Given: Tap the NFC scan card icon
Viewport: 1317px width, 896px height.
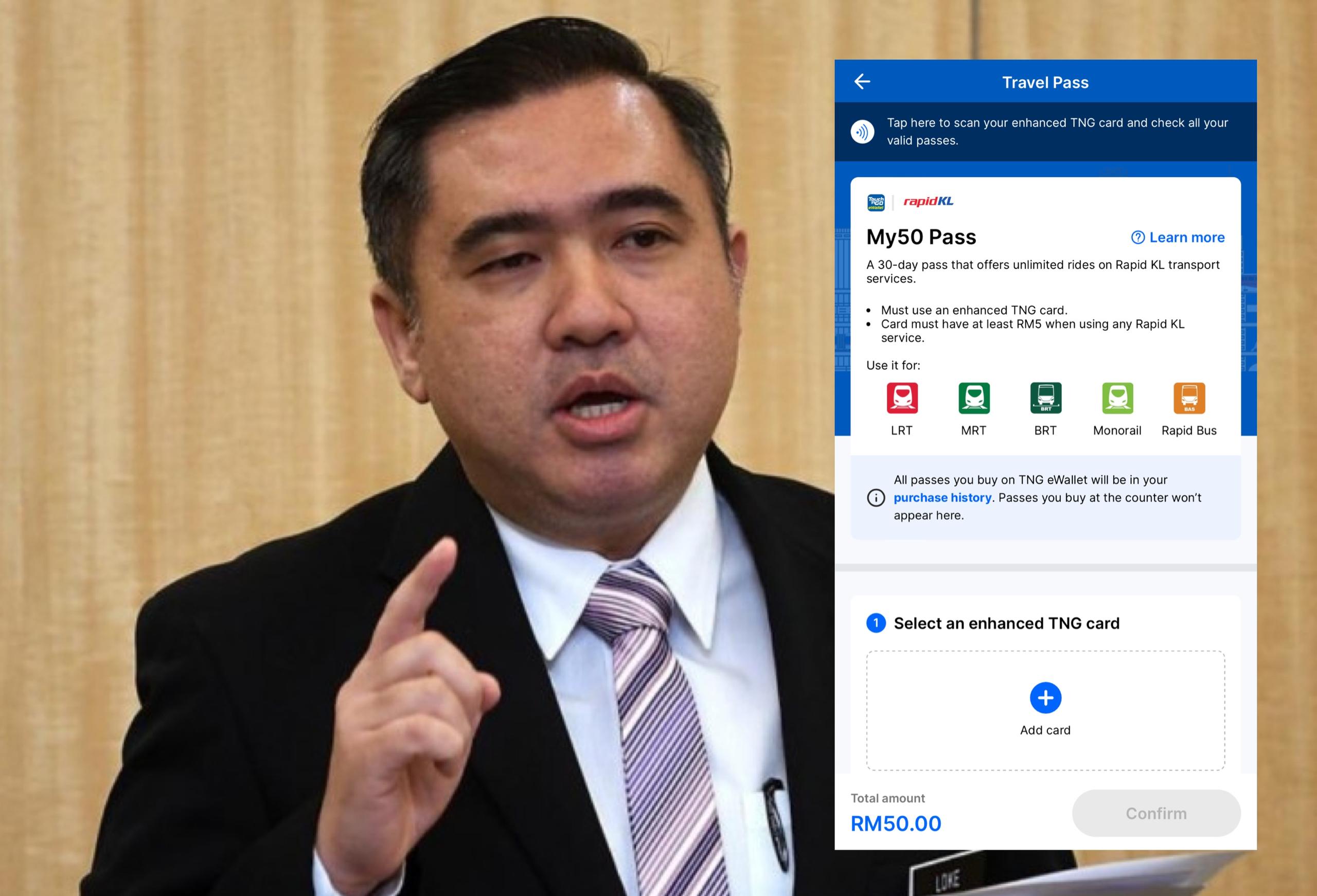Looking at the screenshot, I should (863, 132).
